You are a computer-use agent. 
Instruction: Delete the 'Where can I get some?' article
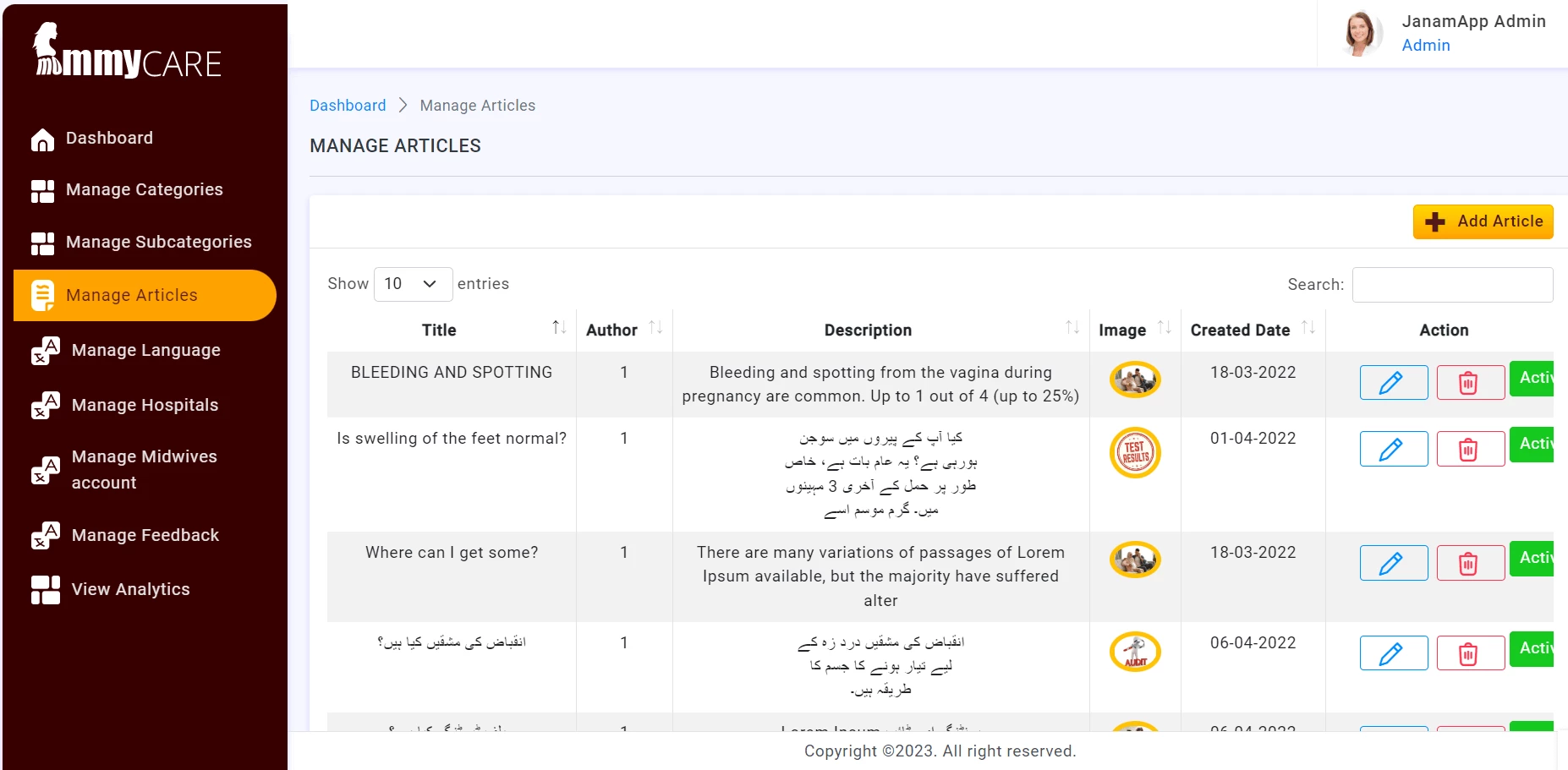point(1470,562)
